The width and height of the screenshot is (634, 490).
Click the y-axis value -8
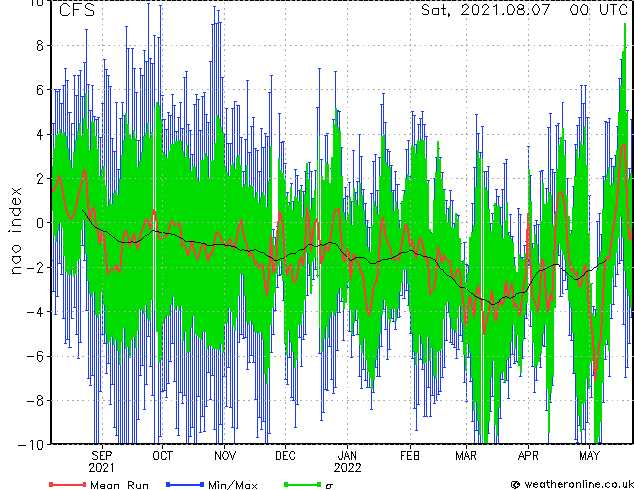tap(34, 401)
